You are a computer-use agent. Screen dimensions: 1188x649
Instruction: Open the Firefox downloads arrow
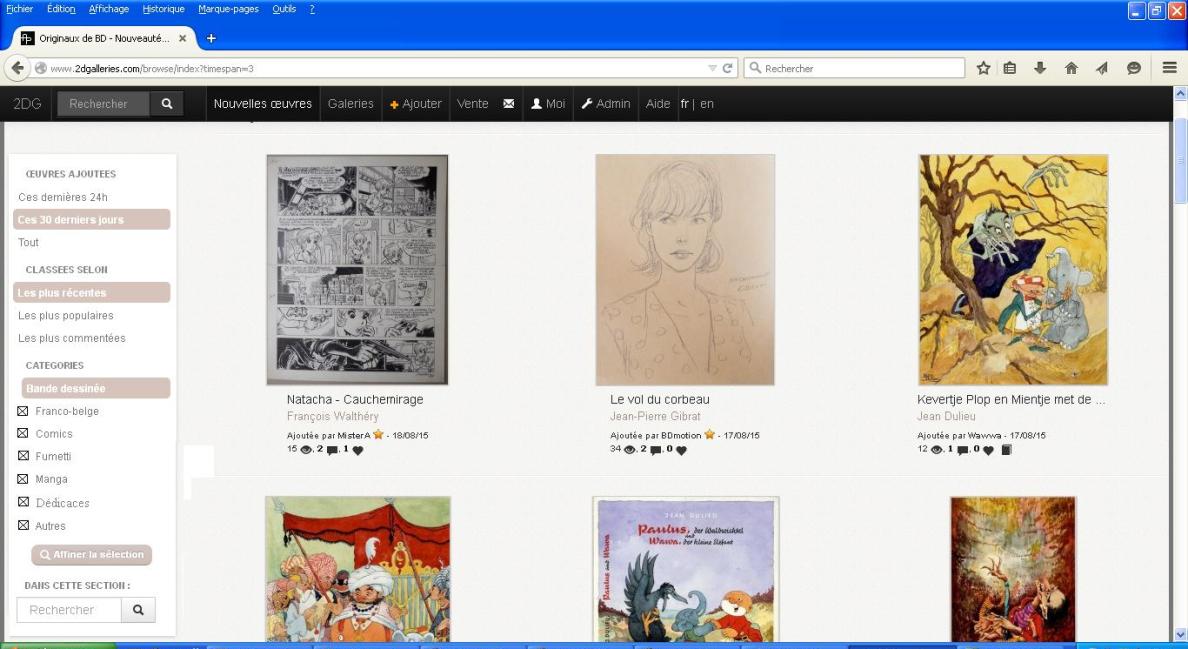[1039, 68]
